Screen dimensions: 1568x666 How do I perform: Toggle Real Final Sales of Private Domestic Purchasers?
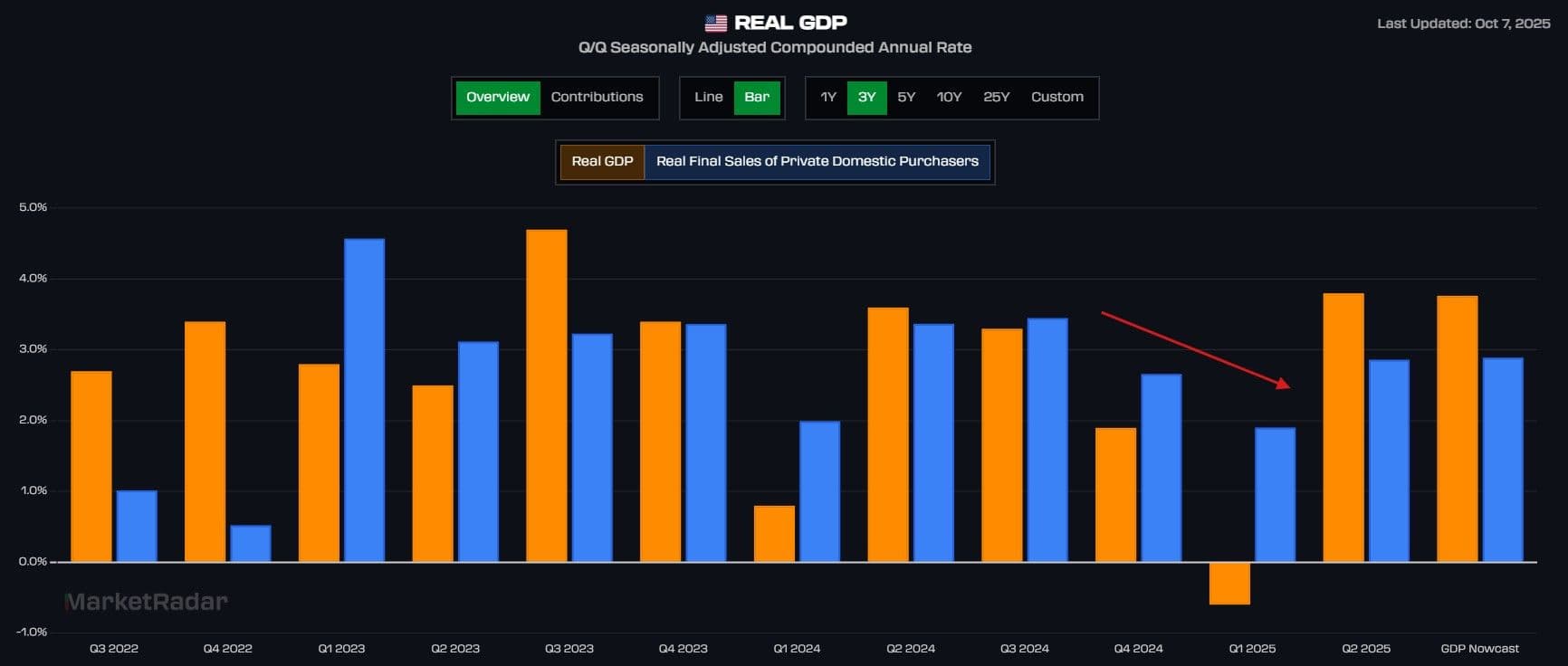tap(817, 162)
